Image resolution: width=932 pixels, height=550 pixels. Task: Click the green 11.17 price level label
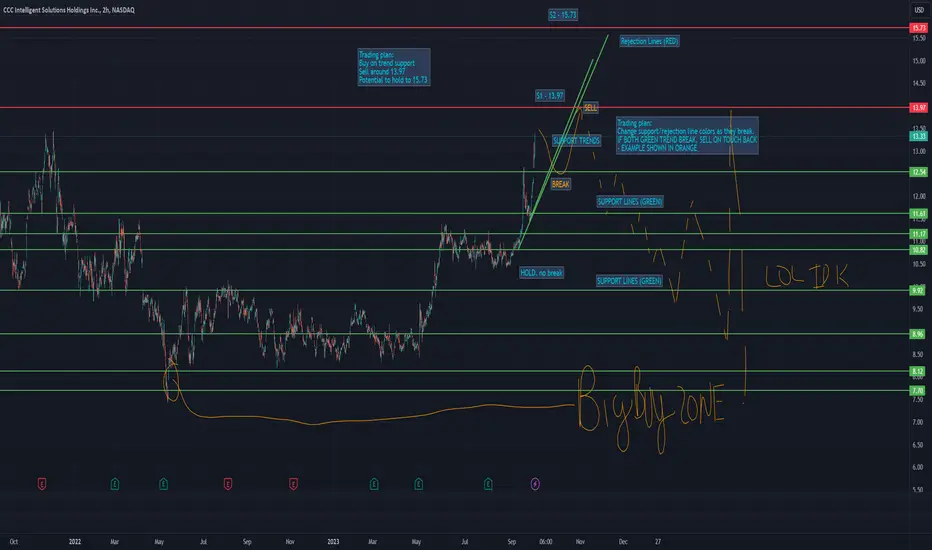click(919, 234)
